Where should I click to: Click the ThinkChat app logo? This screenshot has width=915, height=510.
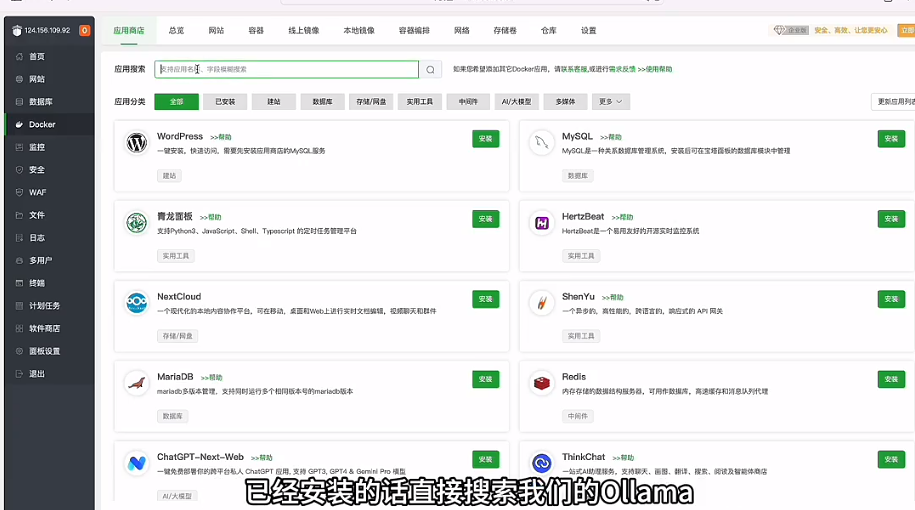(x=542, y=463)
